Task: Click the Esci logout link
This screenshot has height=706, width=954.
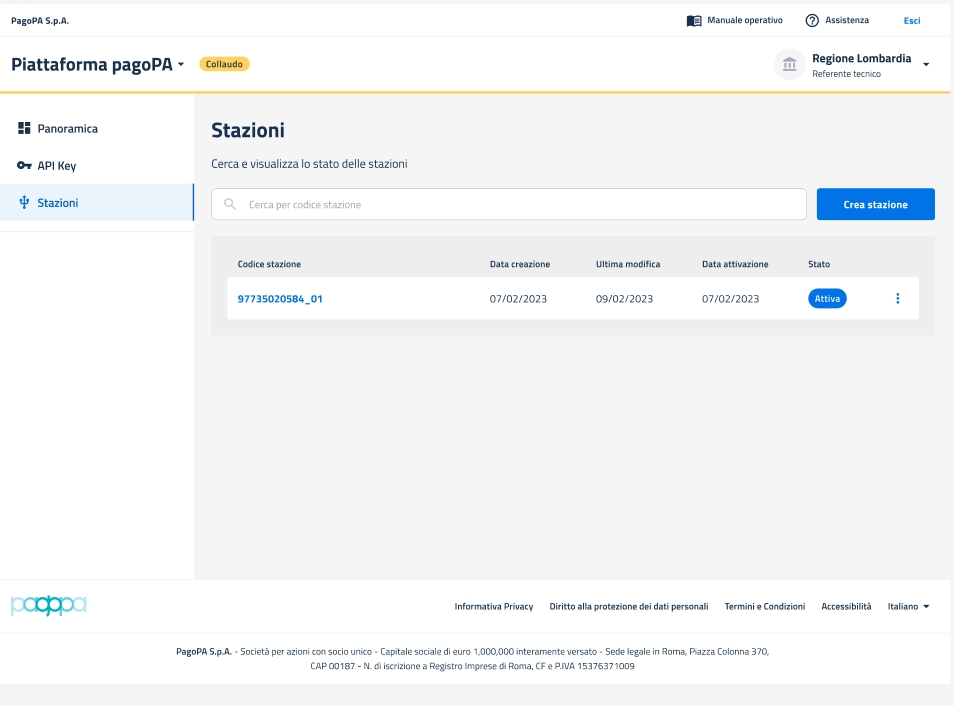Action: [911, 21]
